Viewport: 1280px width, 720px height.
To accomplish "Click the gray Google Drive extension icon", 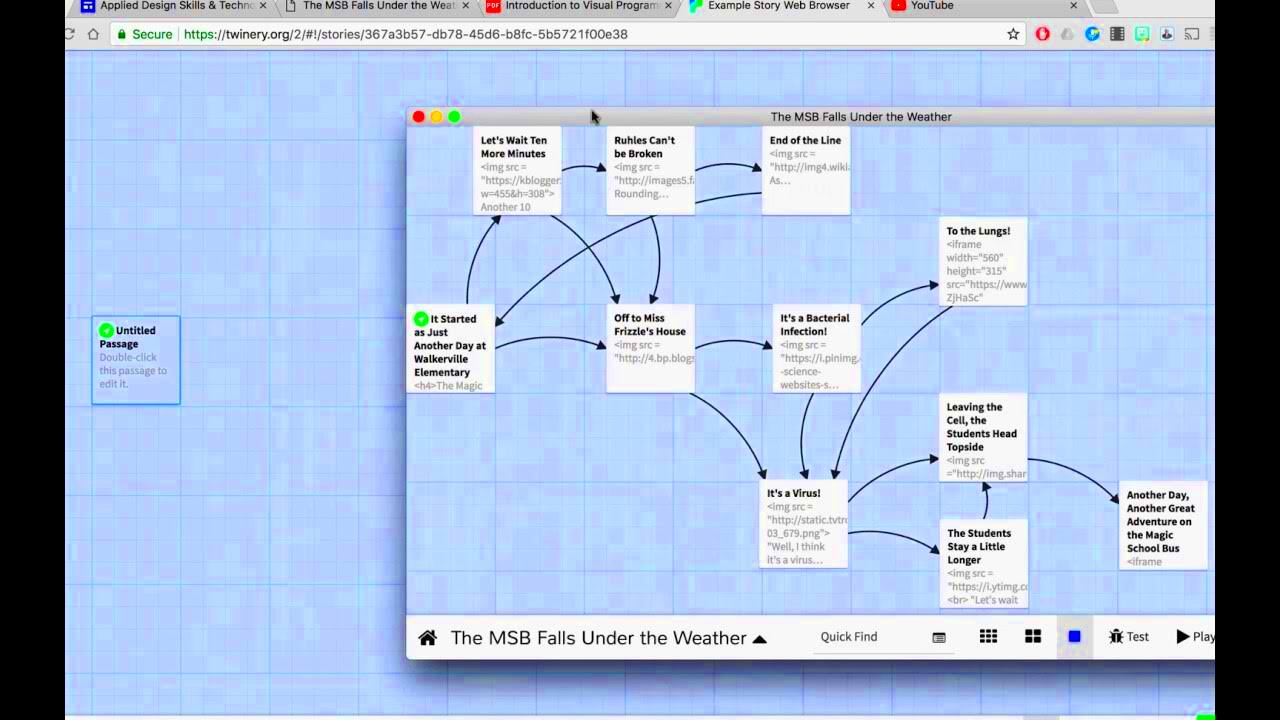I will 1067,34.
